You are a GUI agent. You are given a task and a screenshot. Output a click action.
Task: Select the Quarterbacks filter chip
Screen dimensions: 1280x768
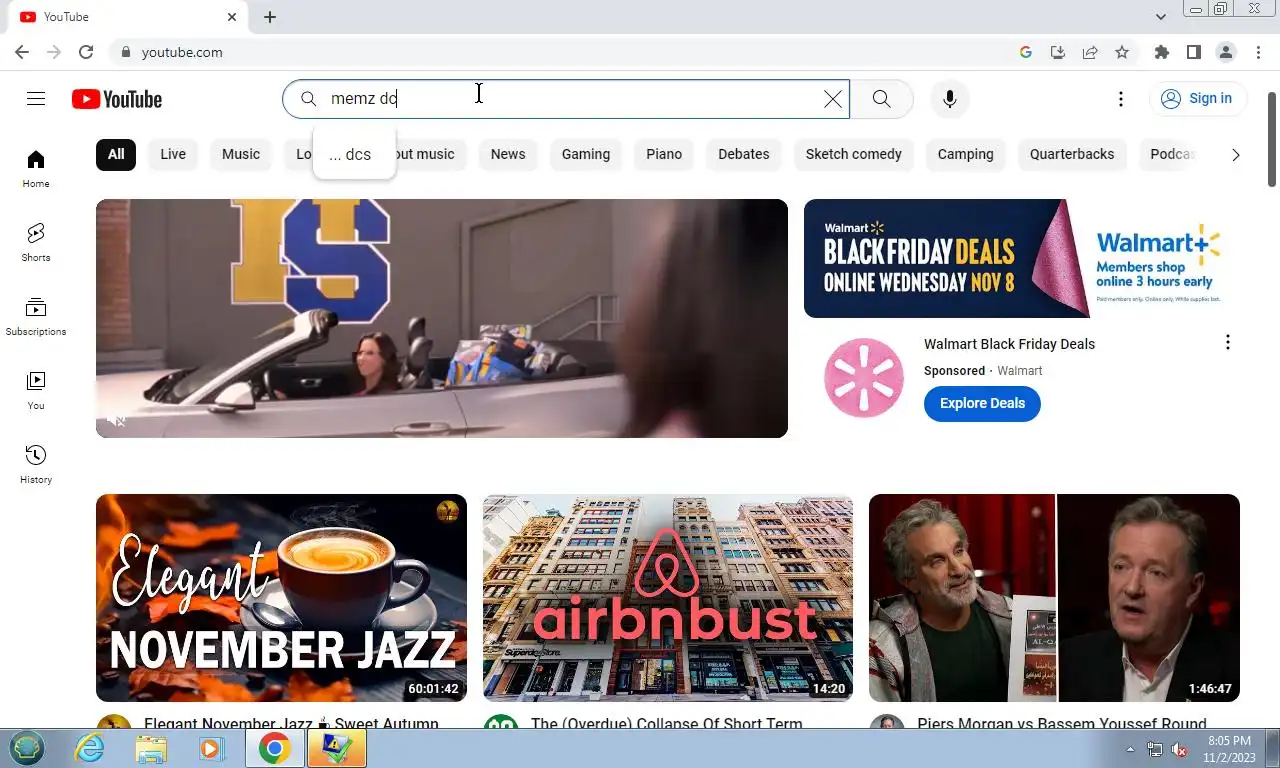pos(1072,154)
